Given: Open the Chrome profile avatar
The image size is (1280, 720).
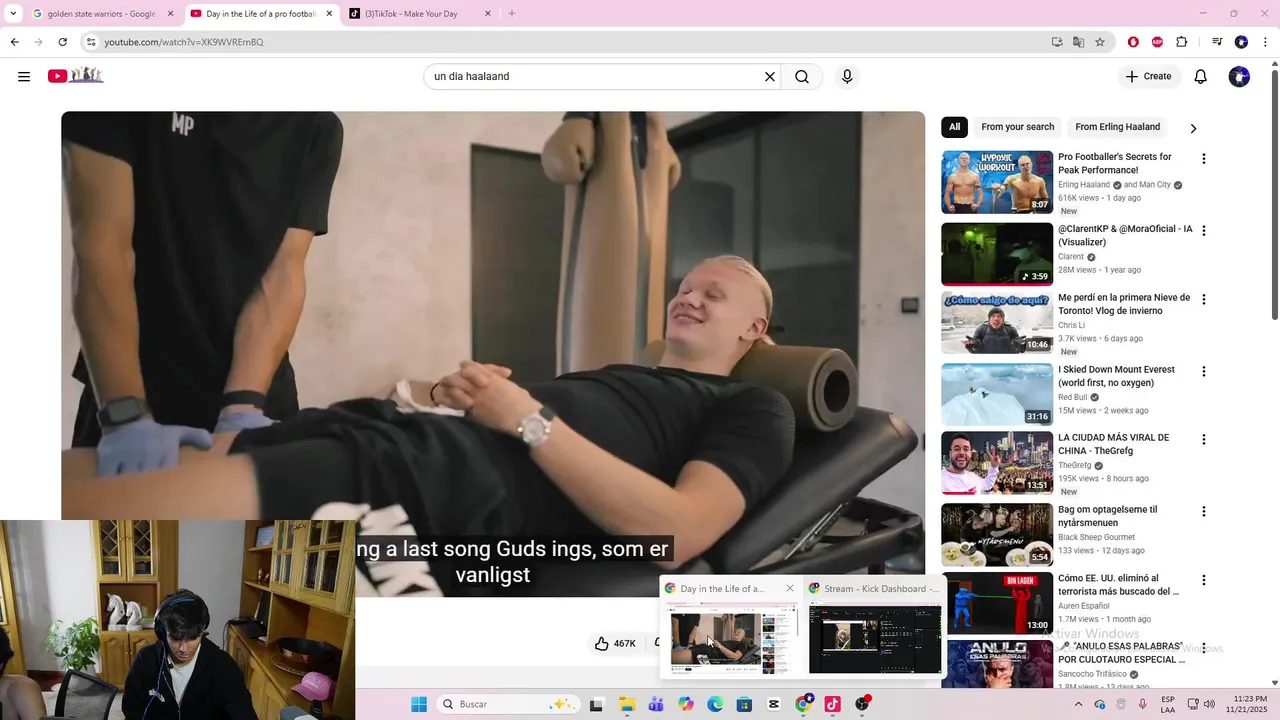Looking at the screenshot, I should click(x=1241, y=42).
